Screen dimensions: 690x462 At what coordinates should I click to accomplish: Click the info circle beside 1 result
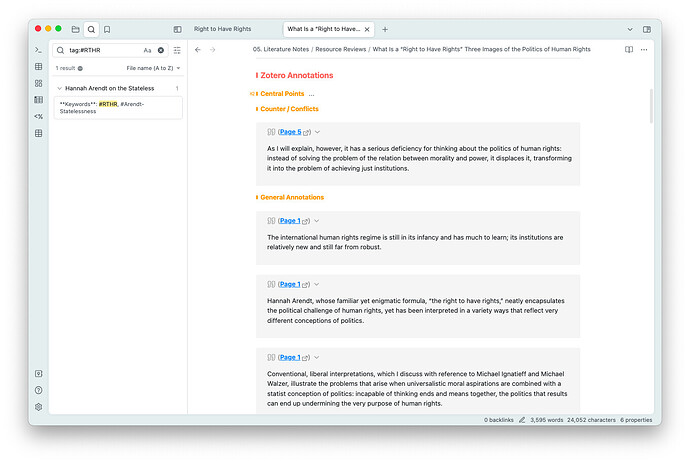tap(80, 69)
